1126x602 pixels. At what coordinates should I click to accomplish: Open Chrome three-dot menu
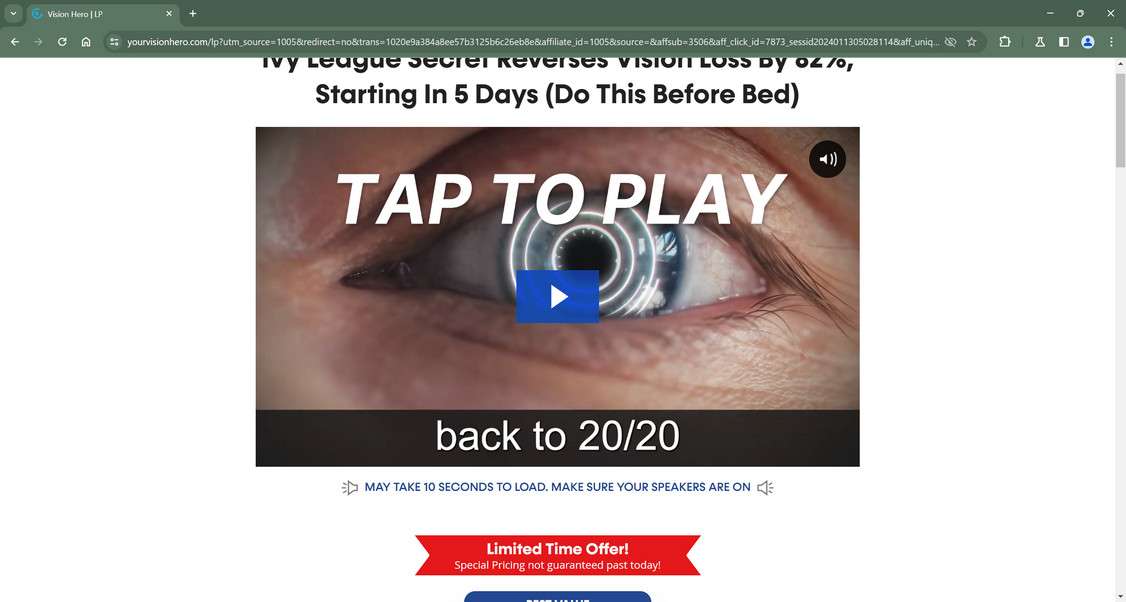click(1112, 42)
